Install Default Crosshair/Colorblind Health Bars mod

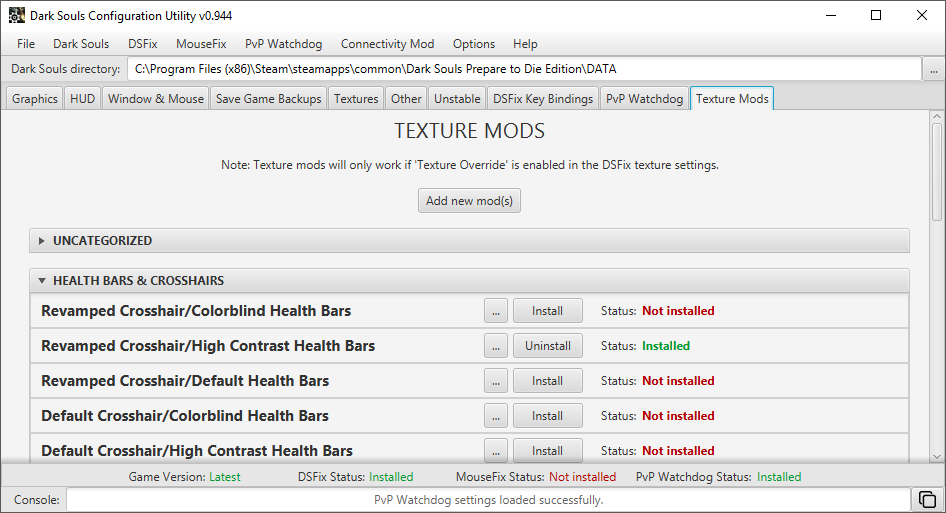547,416
